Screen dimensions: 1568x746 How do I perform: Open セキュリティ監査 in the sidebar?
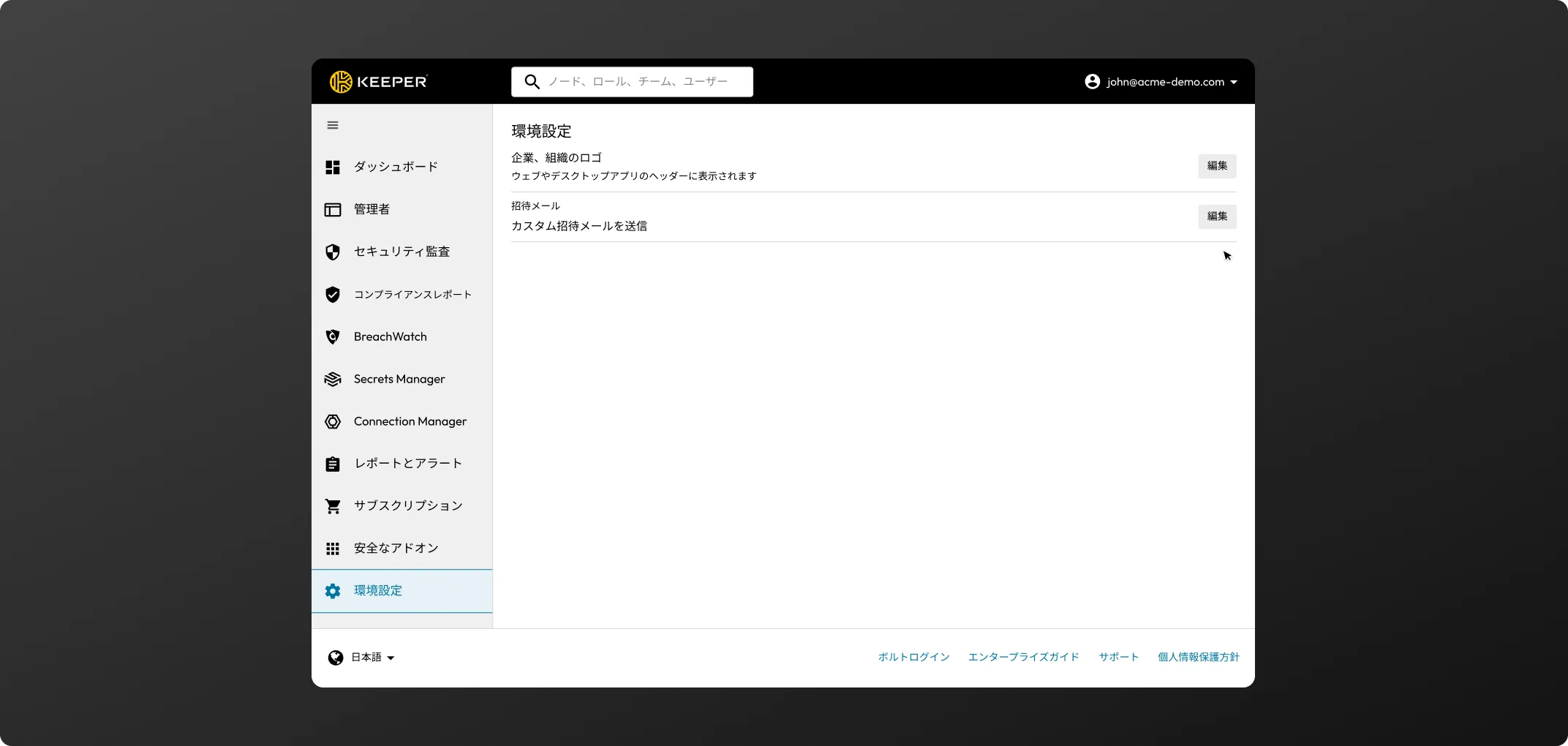click(402, 252)
